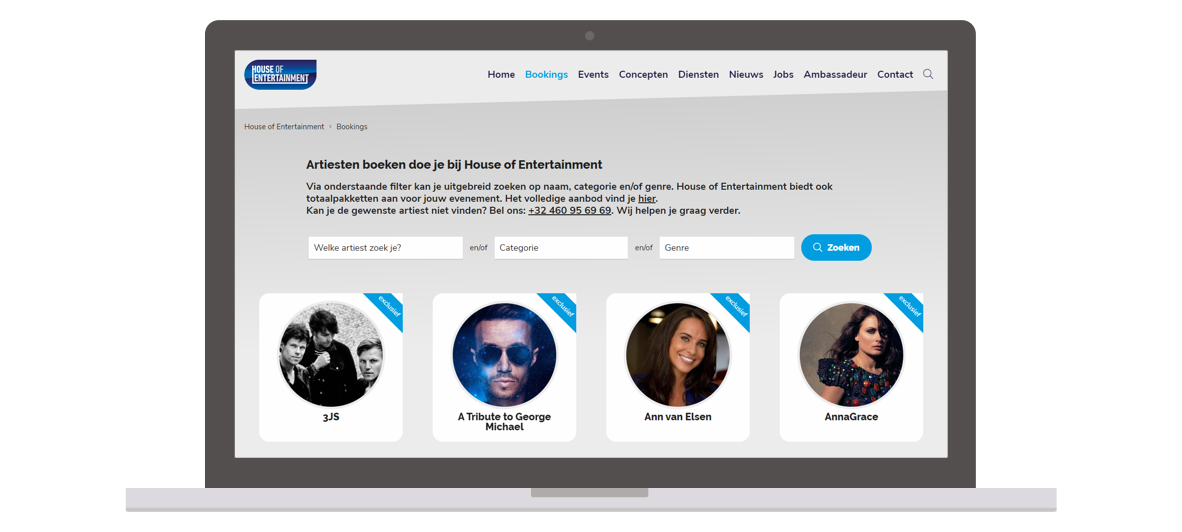Click the AnnaGrace name
1182x532 pixels.
point(851,417)
